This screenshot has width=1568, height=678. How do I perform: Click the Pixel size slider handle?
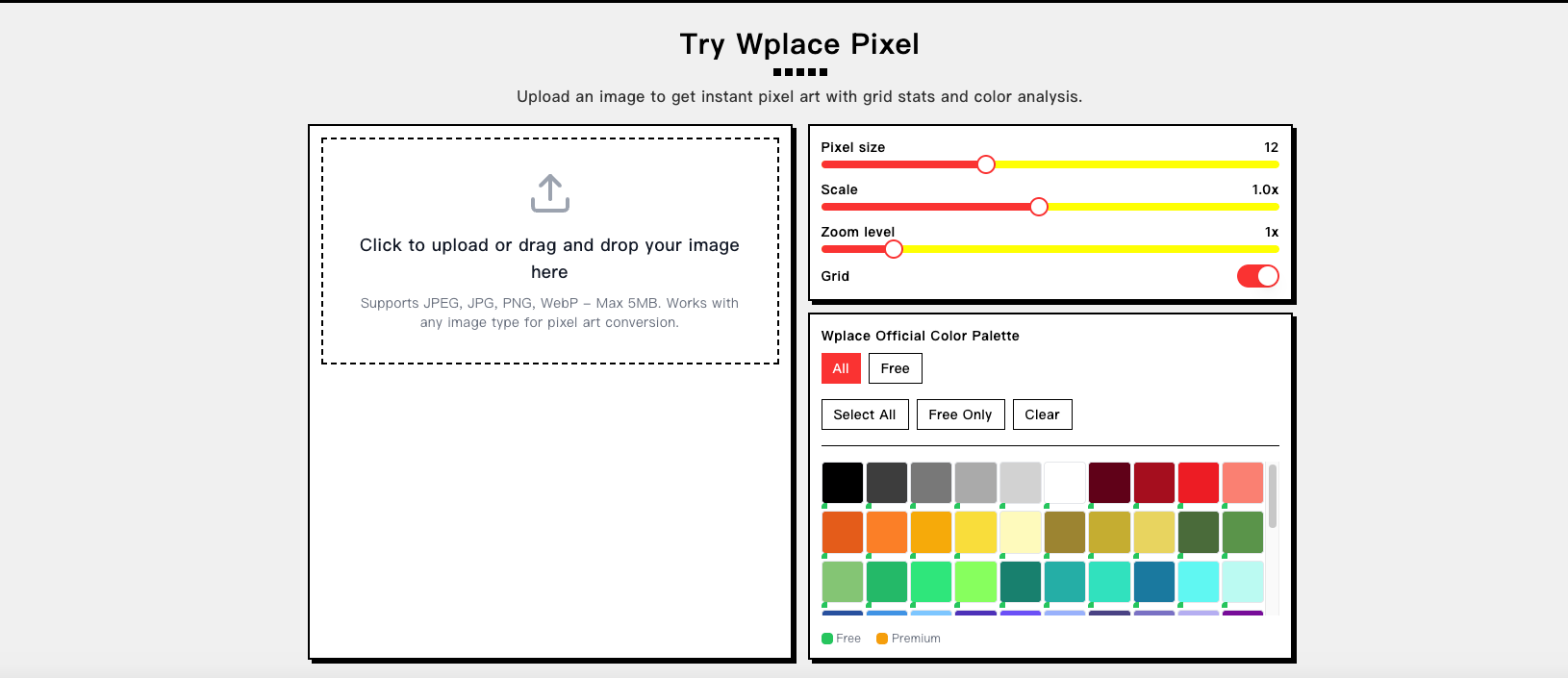point(985,164)
